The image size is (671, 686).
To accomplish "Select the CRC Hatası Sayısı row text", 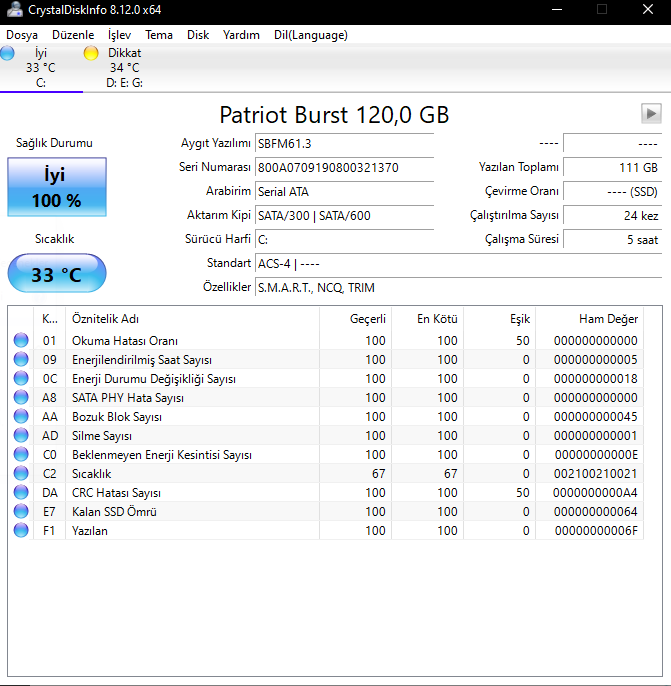I will tap(116, 493).
